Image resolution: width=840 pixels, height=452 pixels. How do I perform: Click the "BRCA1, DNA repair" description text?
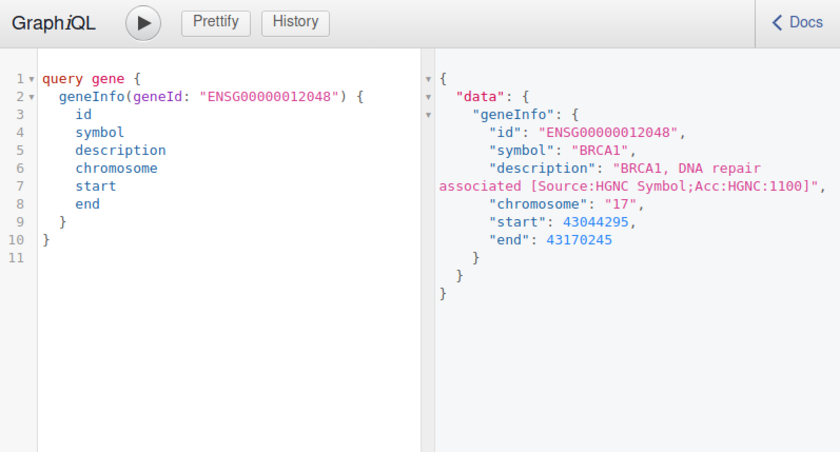pos(687,168)
